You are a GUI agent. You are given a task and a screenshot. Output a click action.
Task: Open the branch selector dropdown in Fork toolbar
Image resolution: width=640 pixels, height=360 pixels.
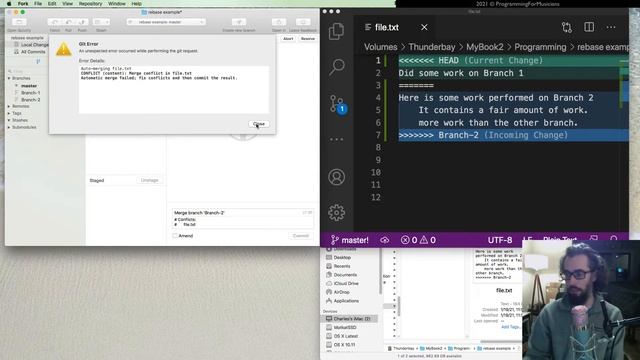(x=166, y=22)
